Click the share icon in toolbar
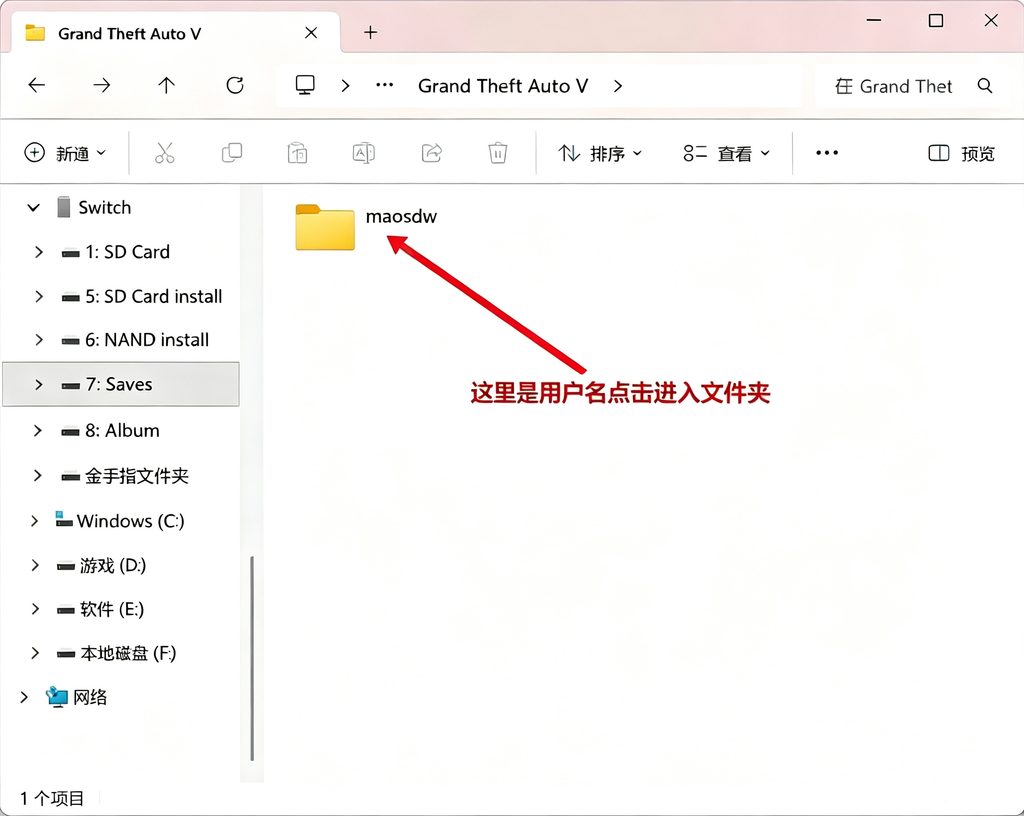 432,153
